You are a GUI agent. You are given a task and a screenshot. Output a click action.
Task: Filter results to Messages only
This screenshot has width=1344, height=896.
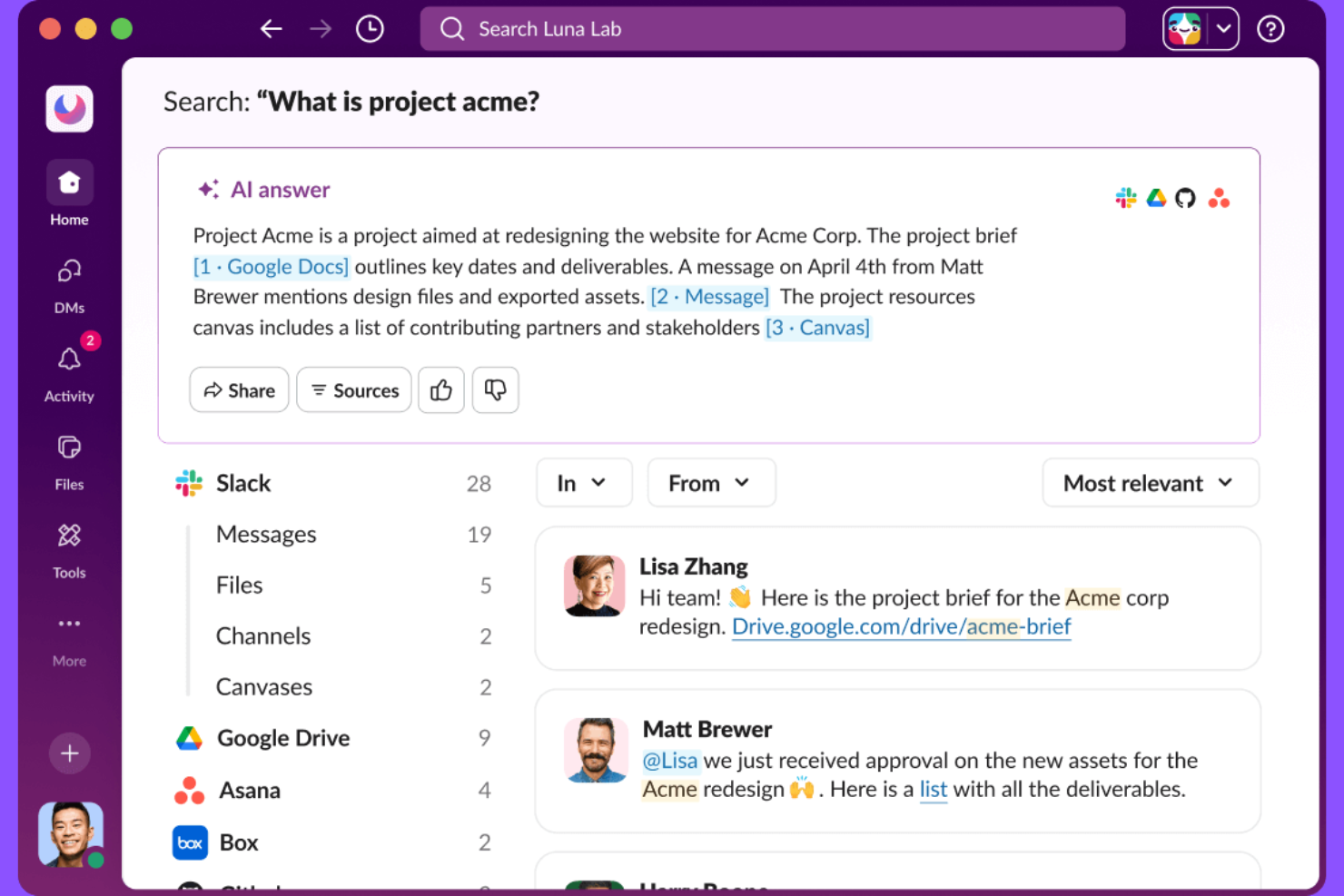click(265, 534)
